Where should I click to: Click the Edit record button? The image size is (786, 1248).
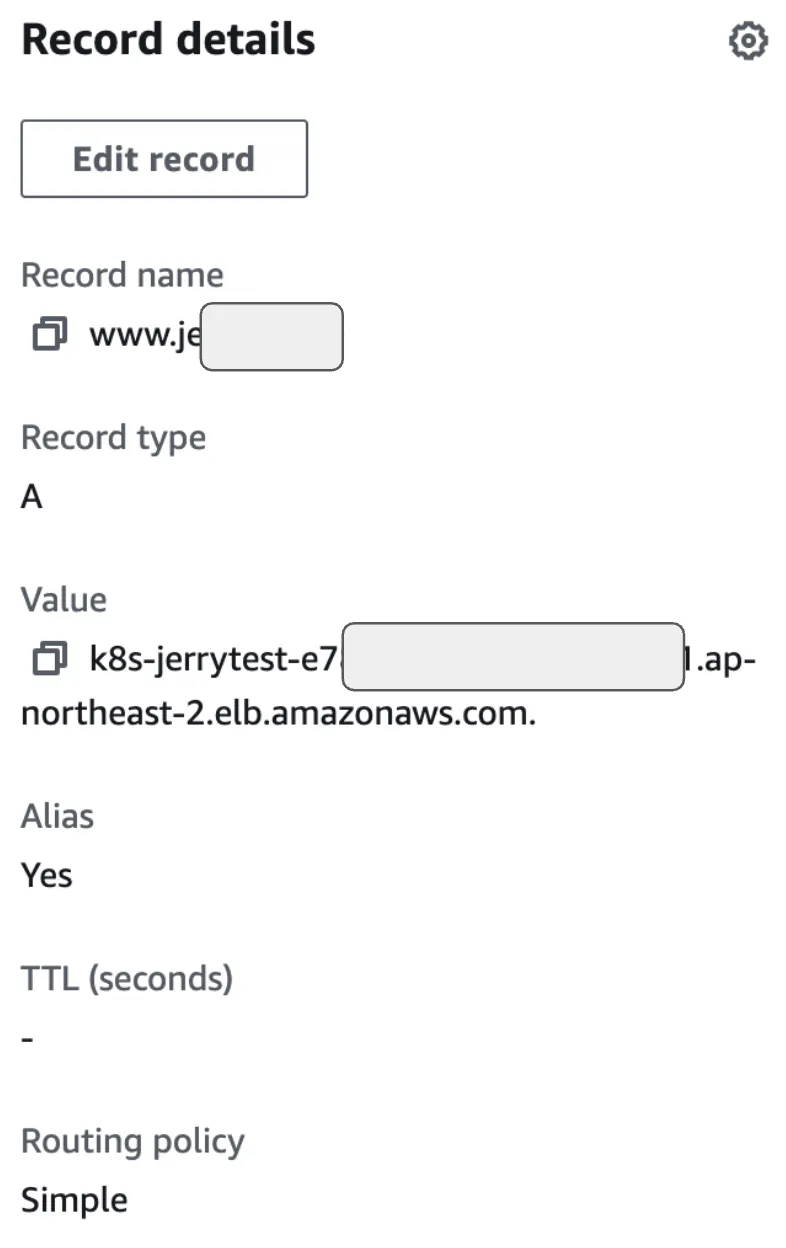[164, 159]
